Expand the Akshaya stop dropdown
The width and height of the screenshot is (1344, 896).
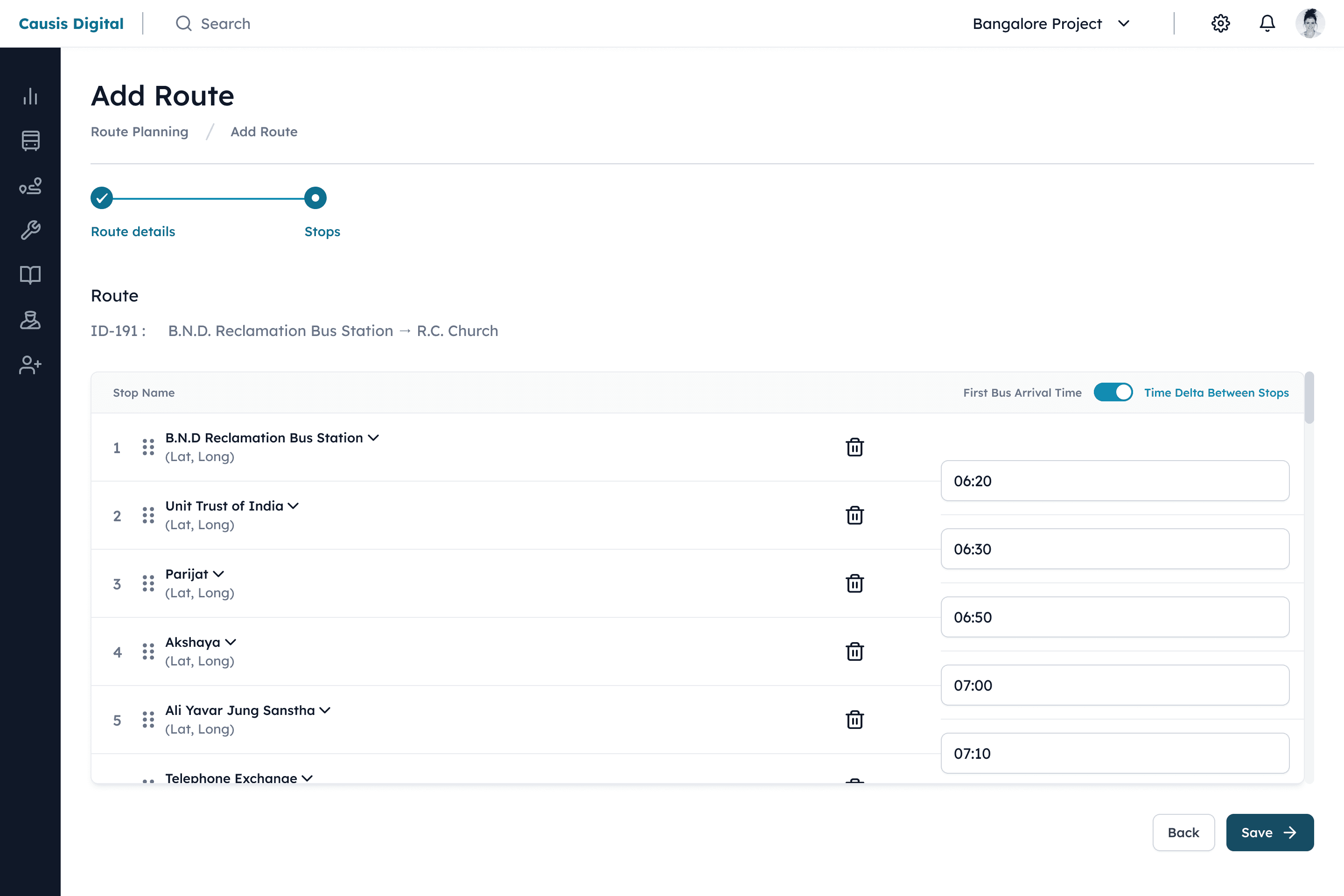pyautogui.click(x=231, y=642)
